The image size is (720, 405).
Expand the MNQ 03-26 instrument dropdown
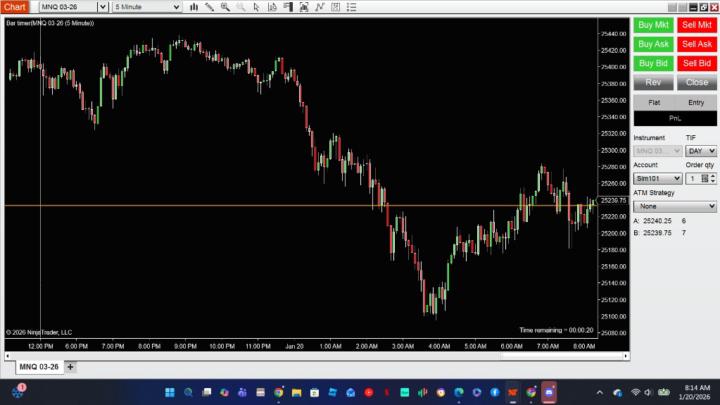click(x=101, y=7)
